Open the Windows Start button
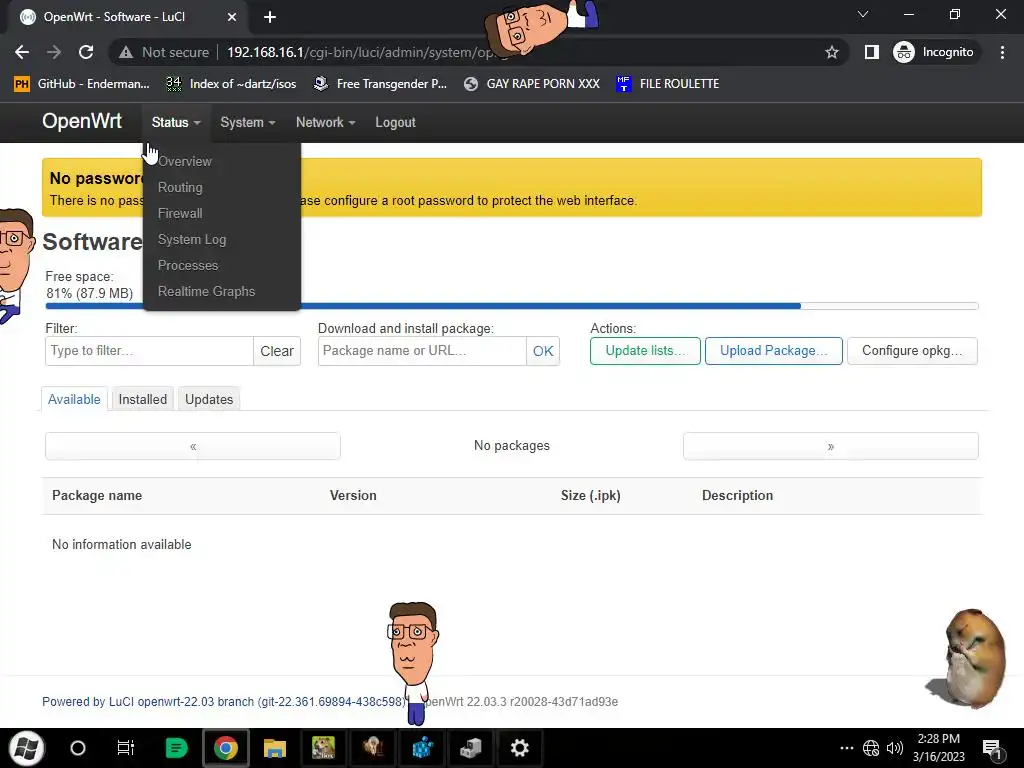The height and width of the screenshot is (768, 1024). [x=26, y=748]
